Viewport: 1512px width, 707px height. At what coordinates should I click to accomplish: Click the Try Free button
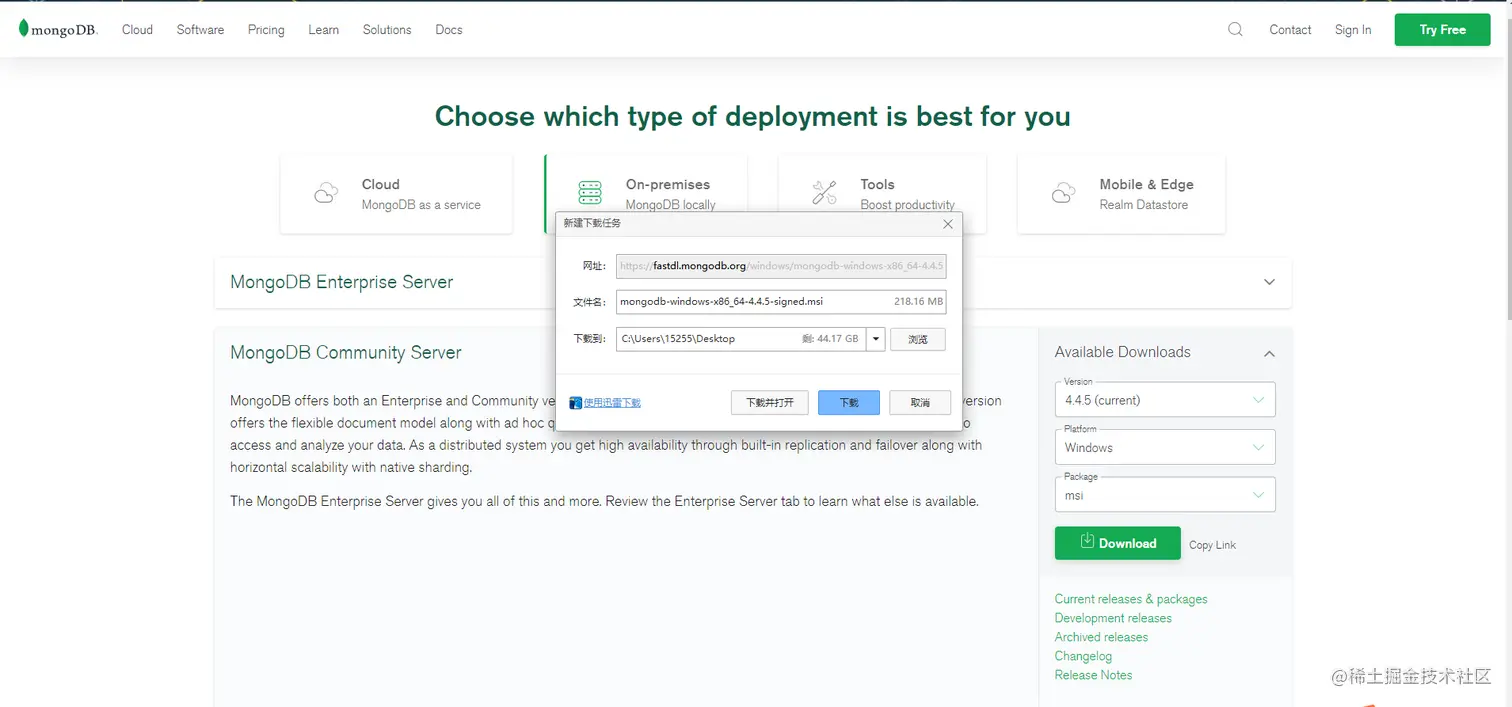[1442, 29]
